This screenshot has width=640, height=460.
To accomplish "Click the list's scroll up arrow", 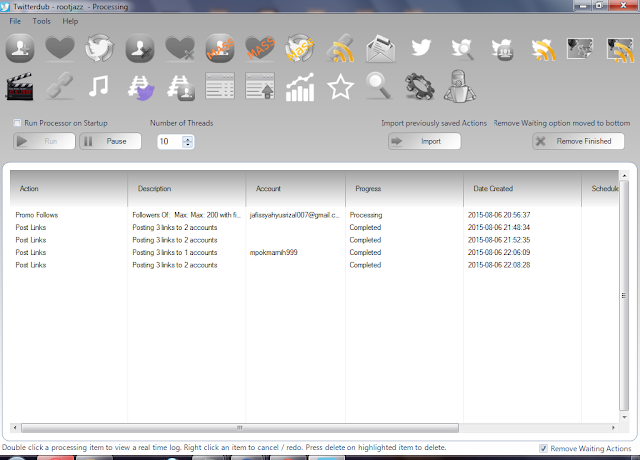I will [624, 176].
